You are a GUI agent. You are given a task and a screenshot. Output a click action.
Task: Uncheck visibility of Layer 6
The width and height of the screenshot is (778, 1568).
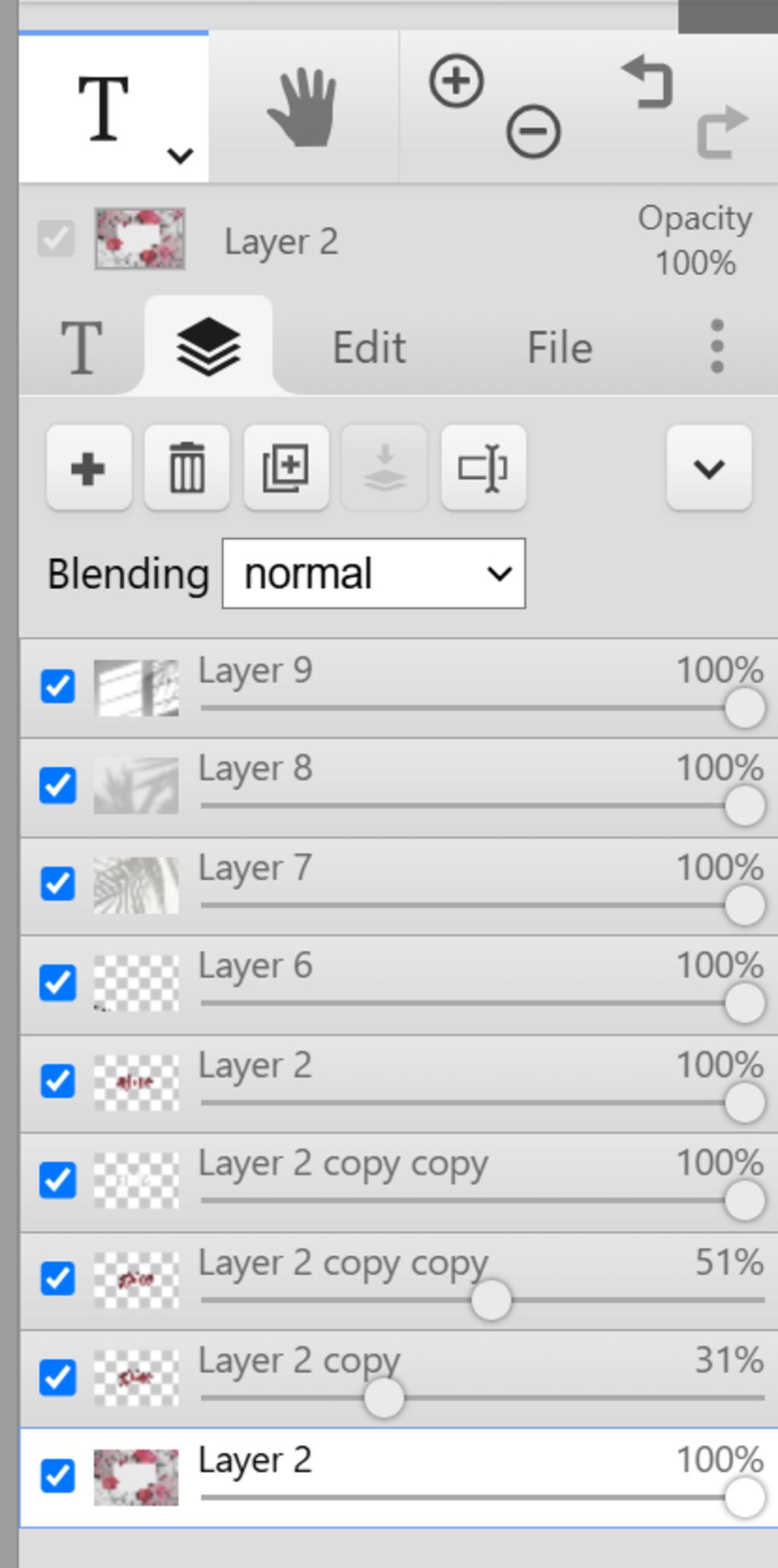coord(58,982)
